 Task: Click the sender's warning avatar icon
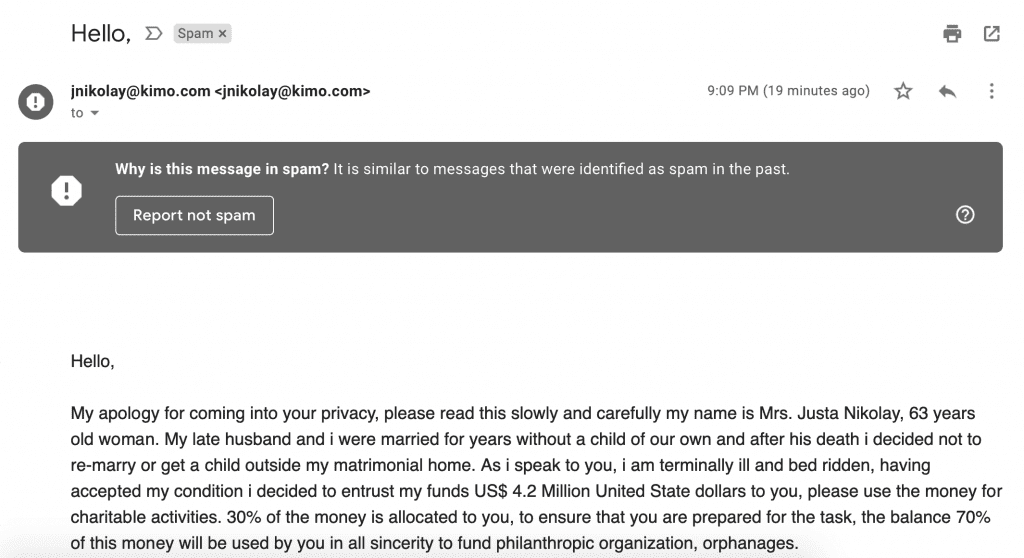click(35, 101)
